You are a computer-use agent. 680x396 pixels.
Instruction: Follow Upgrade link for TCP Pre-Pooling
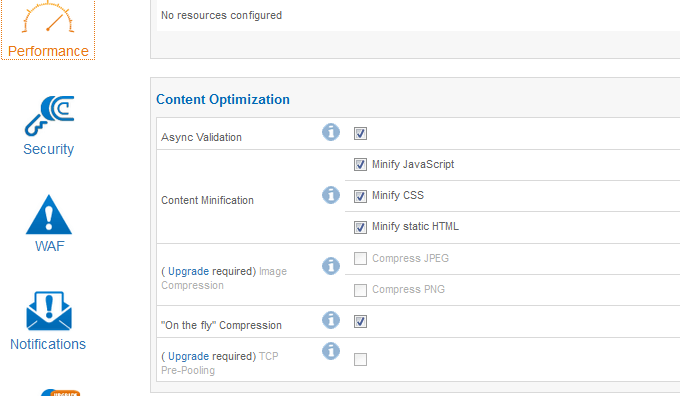point(188,357)
